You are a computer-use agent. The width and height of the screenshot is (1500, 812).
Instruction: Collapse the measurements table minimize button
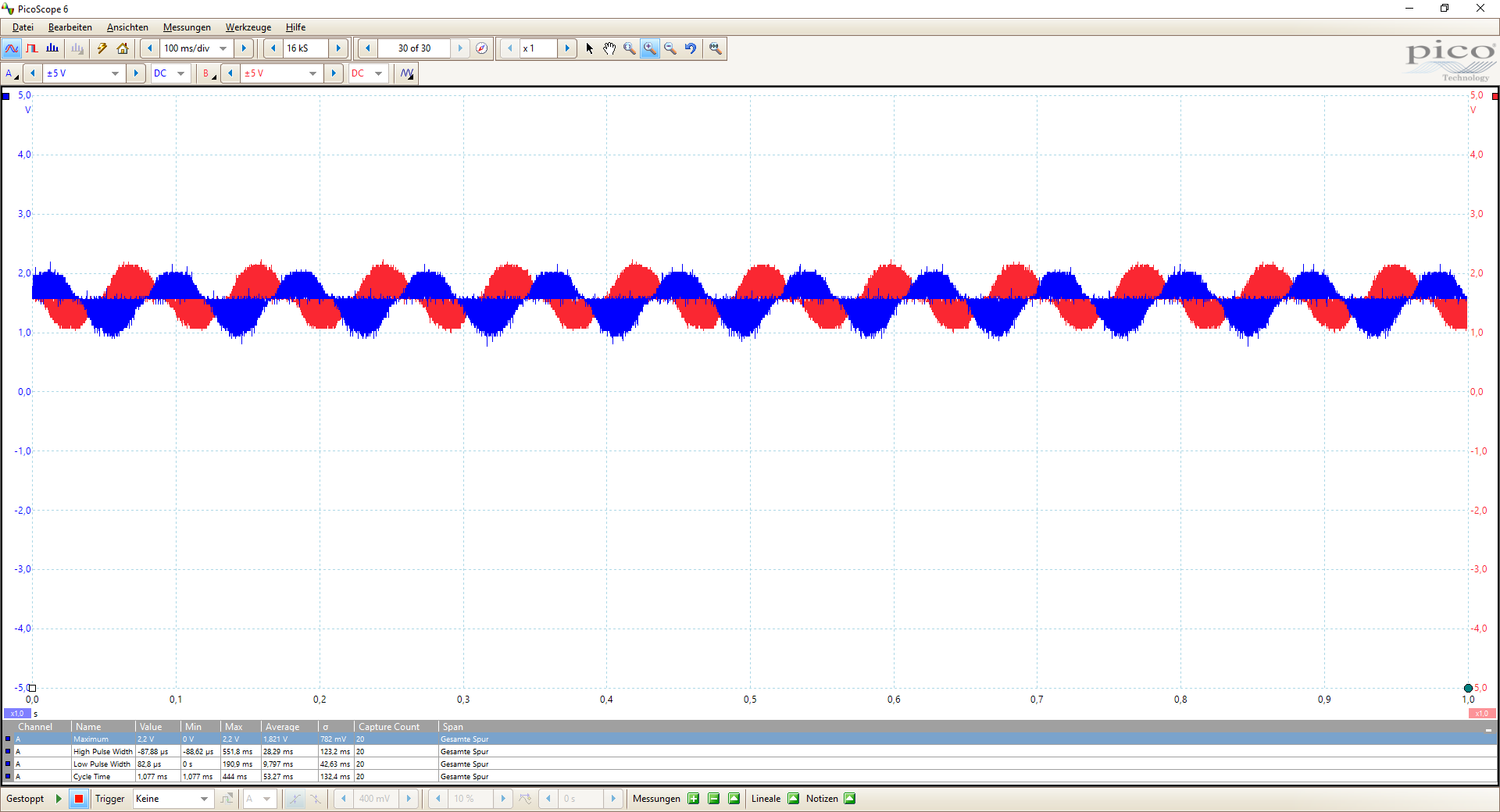1488,729
